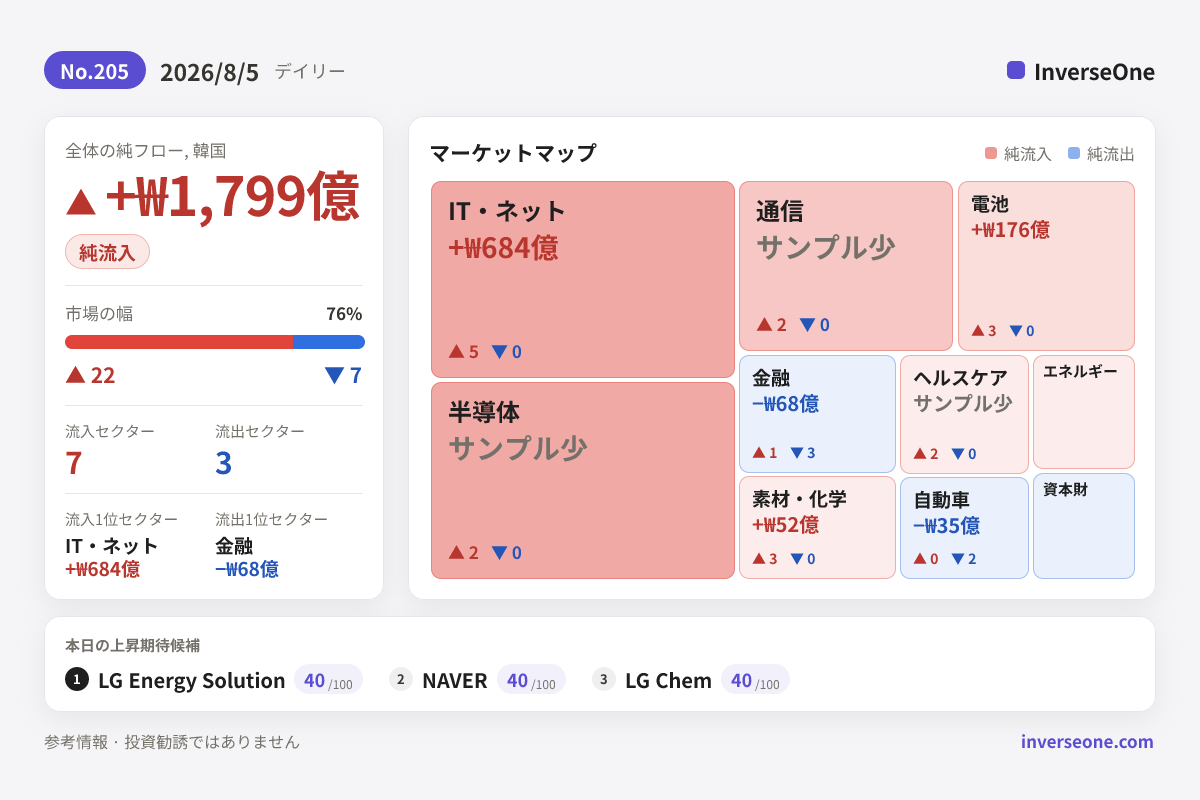Click the 本日の上昇期待候補 heading
Image resolution: width=1200 pixels, height=800 pixels.
(132, 645)
